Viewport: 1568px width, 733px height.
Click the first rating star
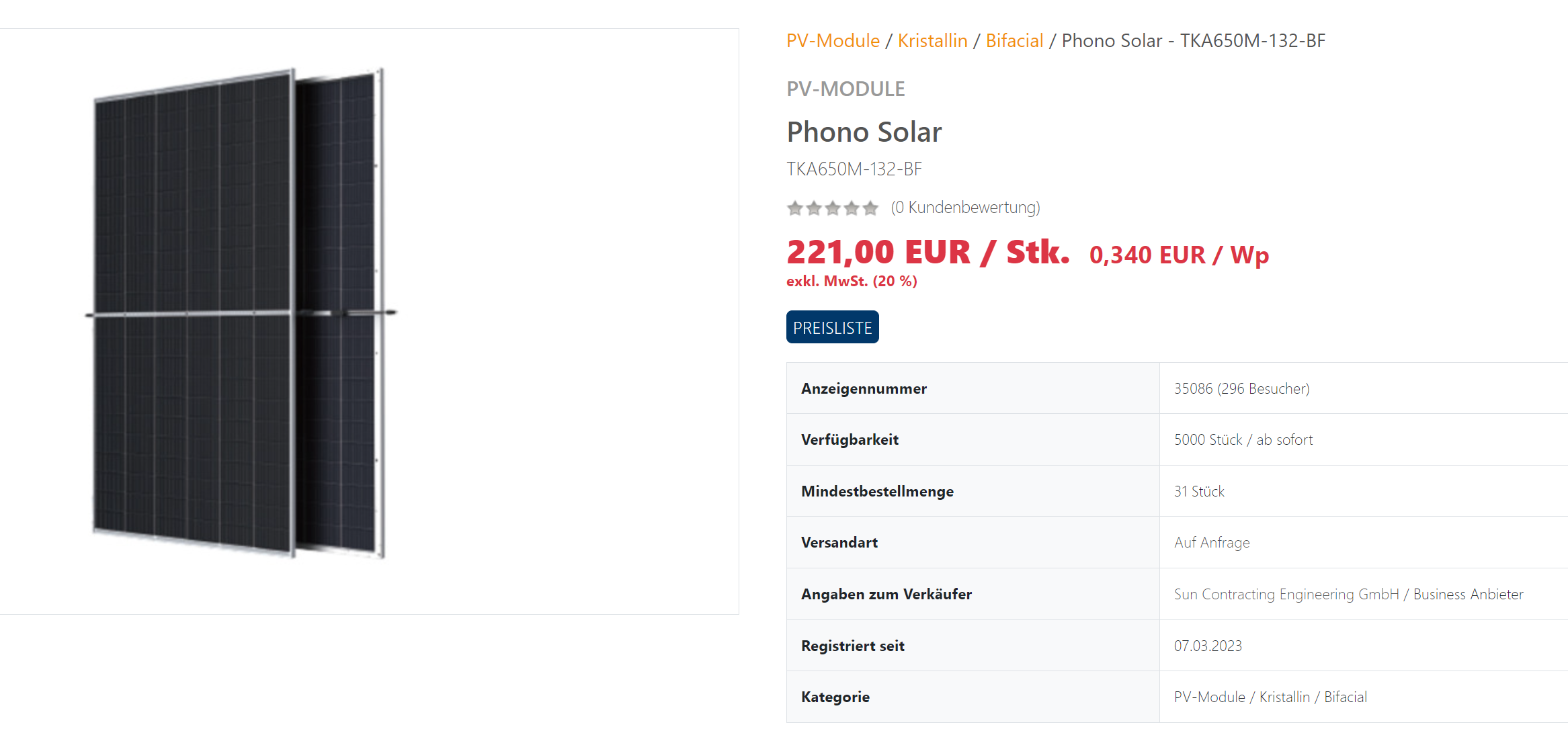(x=795, y=208)
